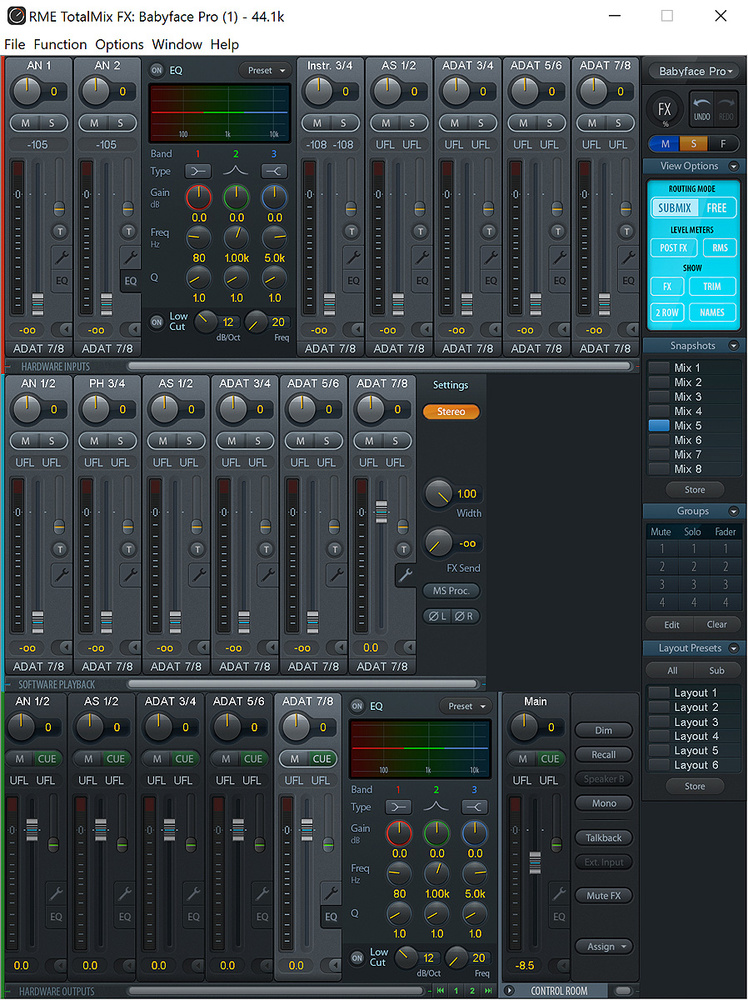Open the EQ Preset dropdown in the hardware inputs
This screenshot has width=748, height=1000.
[x=265, y=70]
